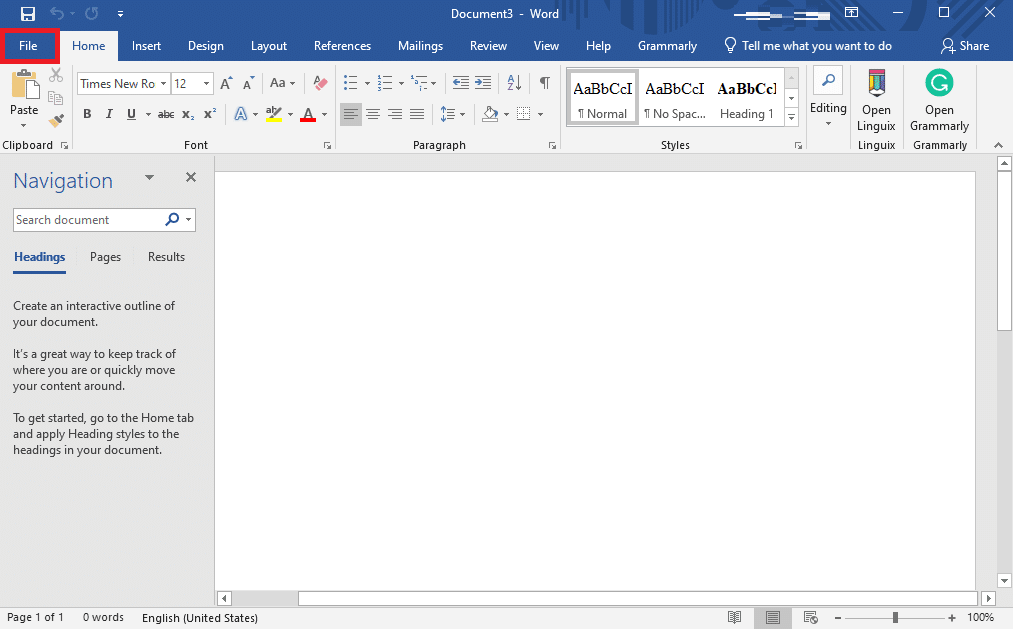Open the Results tab in Navigation pane
Image resolution: width=1013 pixels, height=629 pixels.
point(166,257)
